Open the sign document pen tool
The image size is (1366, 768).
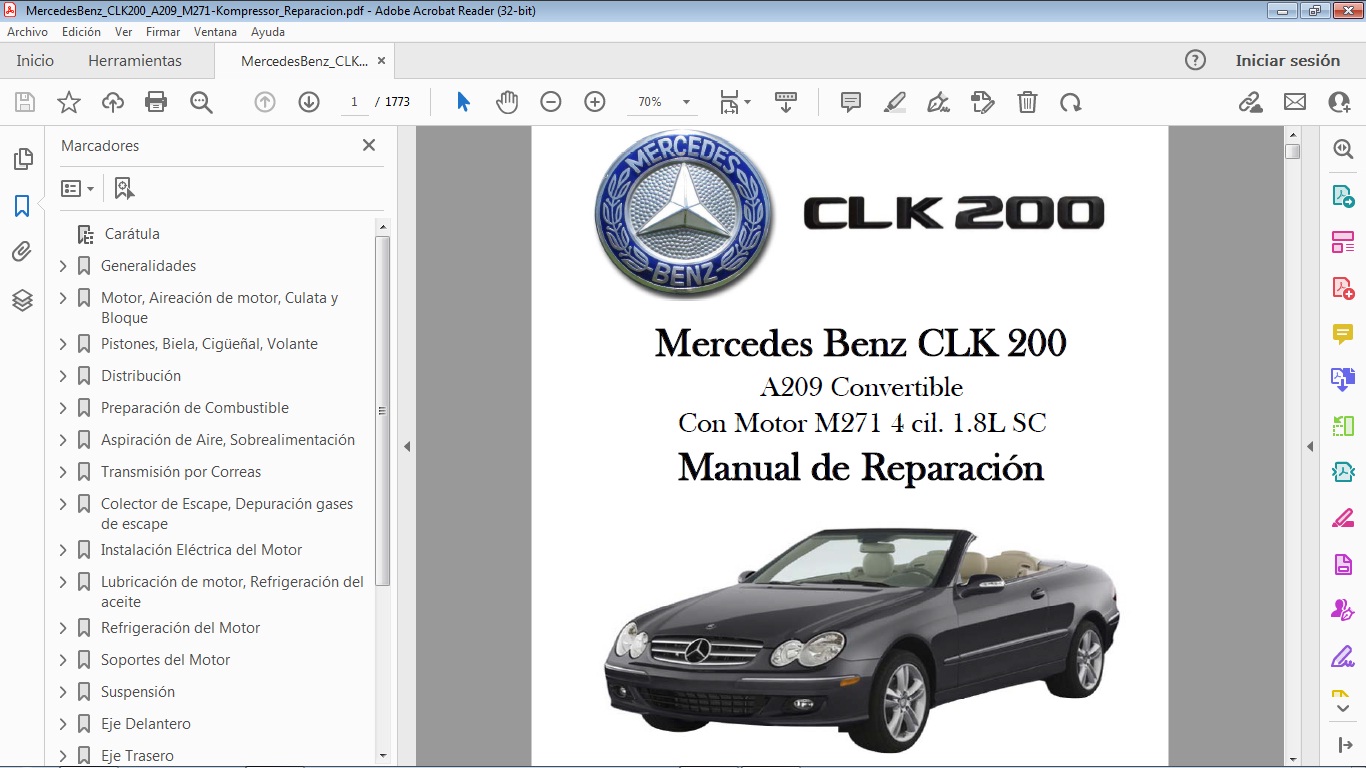[939, 102]
